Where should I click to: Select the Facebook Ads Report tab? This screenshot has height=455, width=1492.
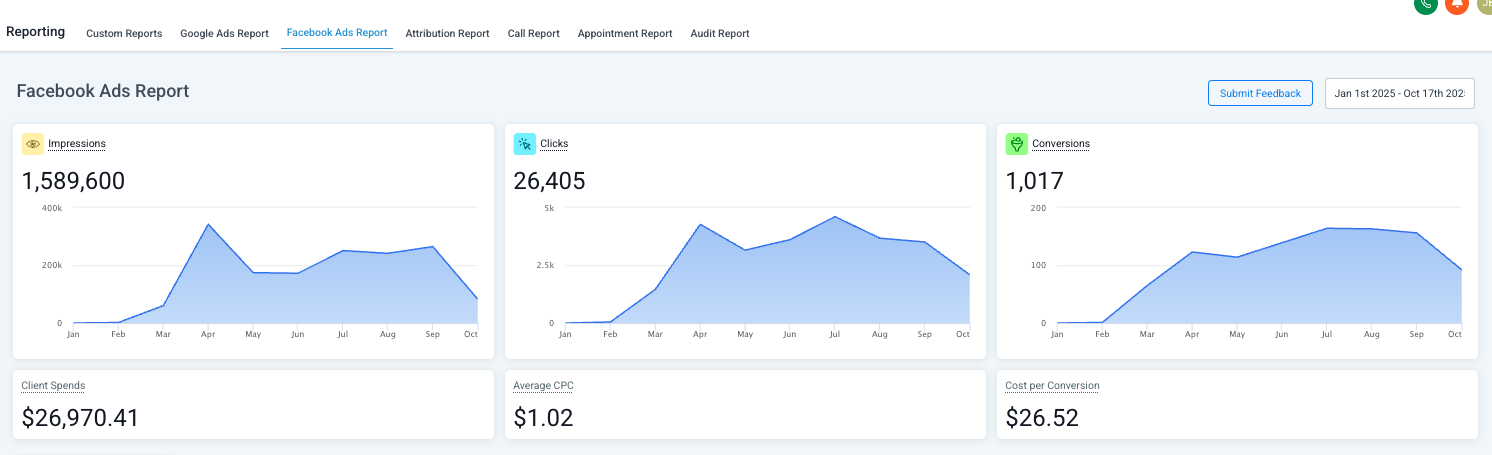coord(337,33)
